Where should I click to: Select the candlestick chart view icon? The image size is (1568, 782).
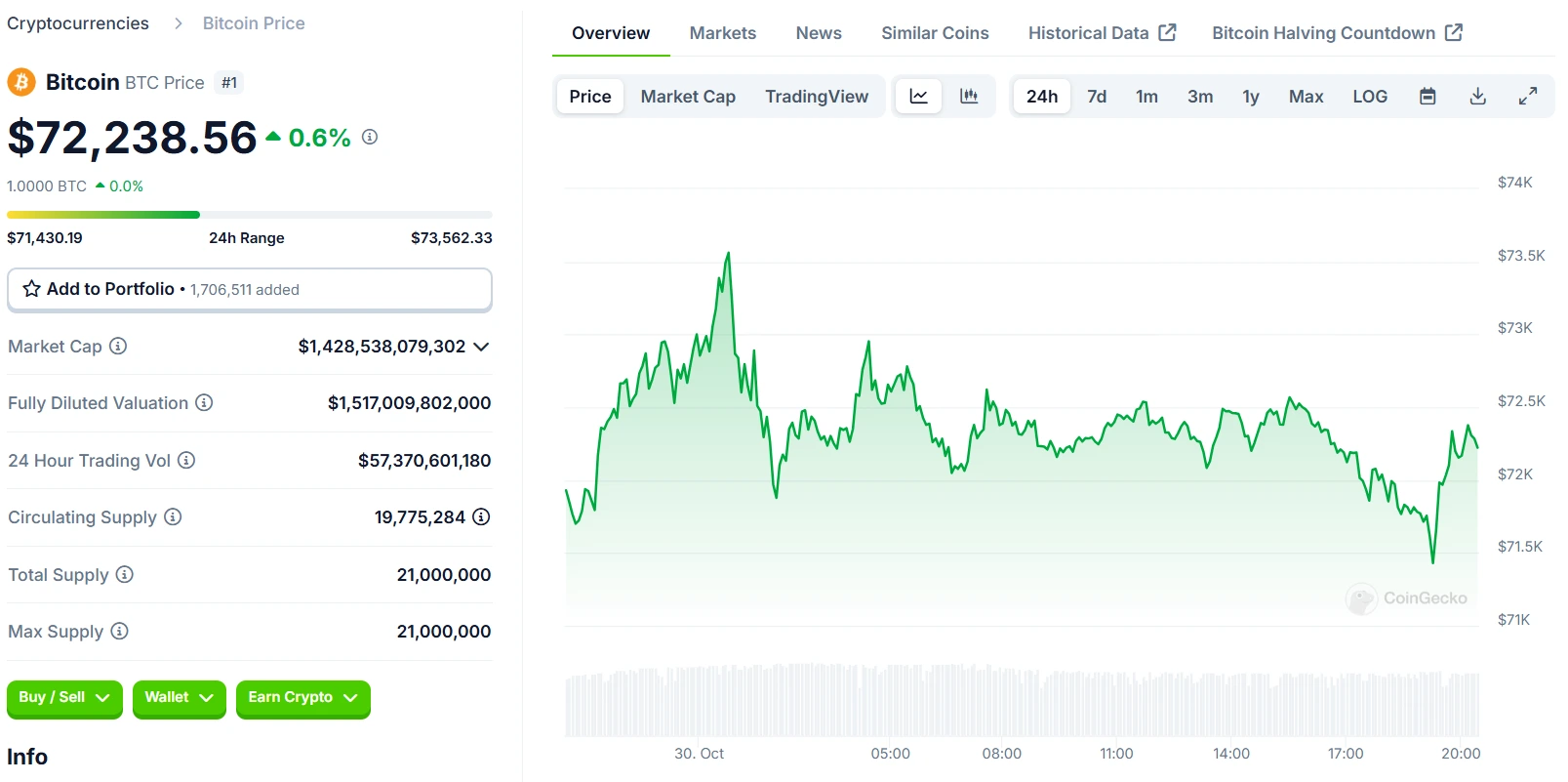pyautogui.click(x=969, y=96)
